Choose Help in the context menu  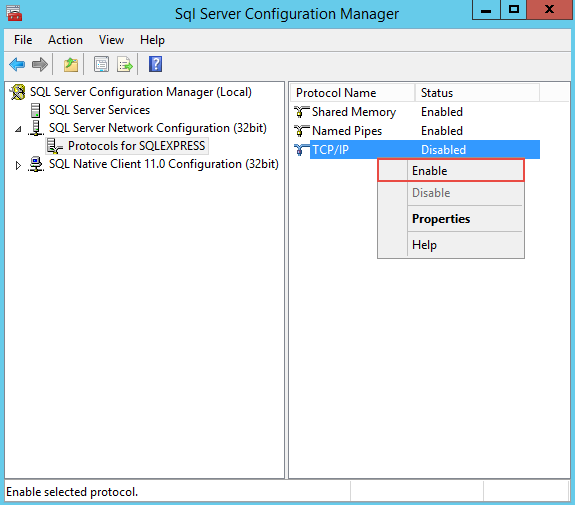(x=451, y=245)
